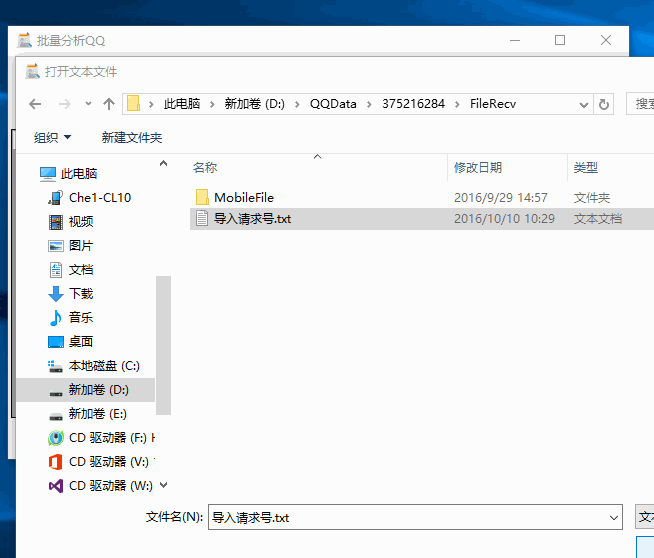Viewport: 654px width, 558px height.
Task: Select CD 驱动器 (W:) Visual Studio drive
Action: (x=101, y=486)
